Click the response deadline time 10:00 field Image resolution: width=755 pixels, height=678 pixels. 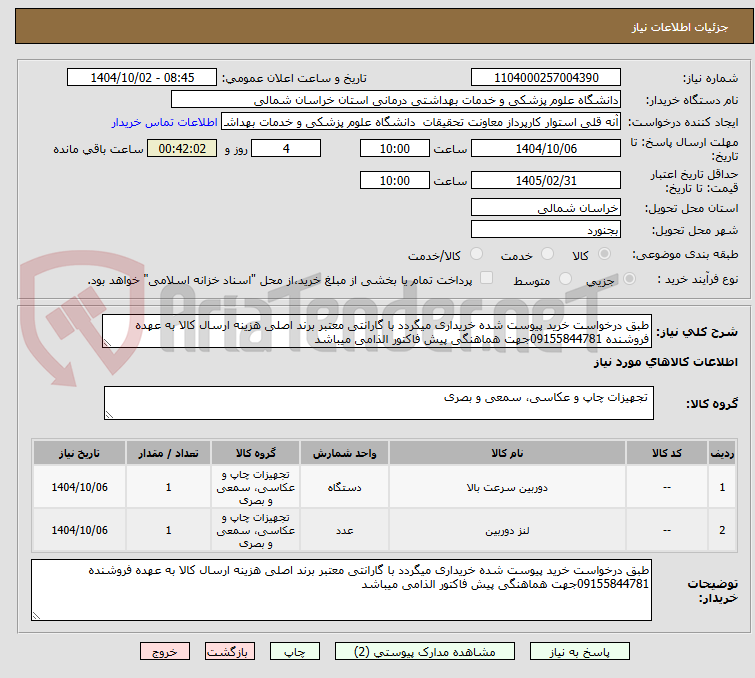[394, 148]
